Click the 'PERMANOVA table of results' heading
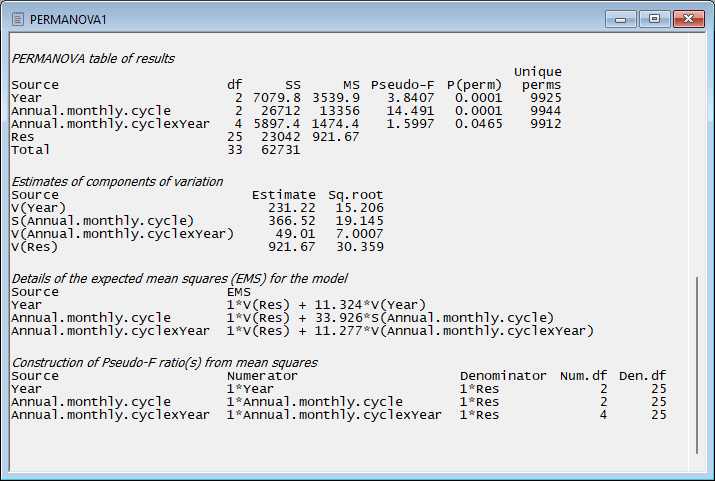Image resolution: width=715 pixels, height=481 pixels. 93,59
